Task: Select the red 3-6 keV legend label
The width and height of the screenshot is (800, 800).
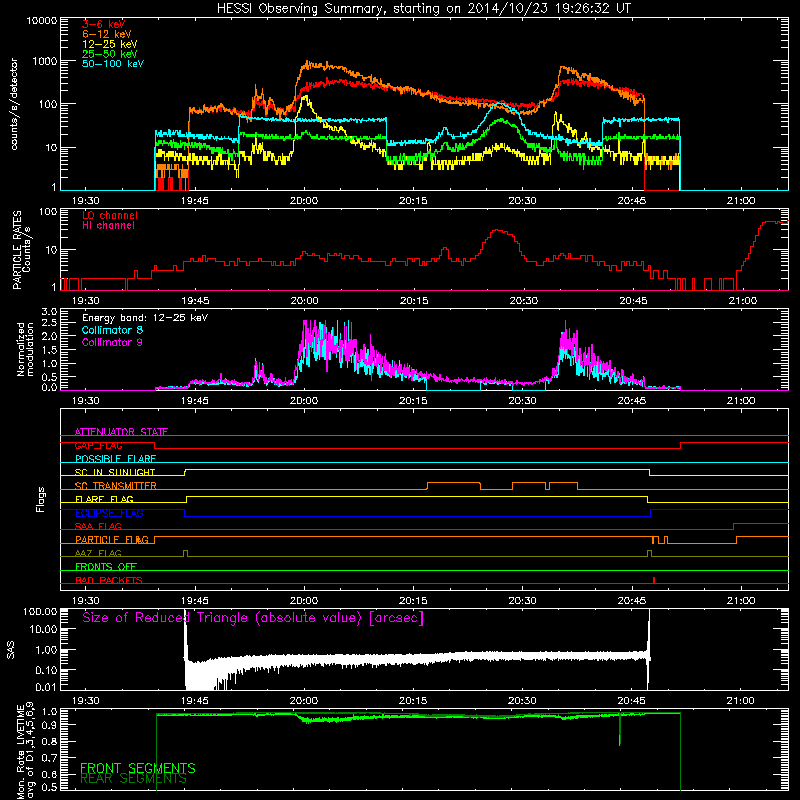Action: [104, 24]
